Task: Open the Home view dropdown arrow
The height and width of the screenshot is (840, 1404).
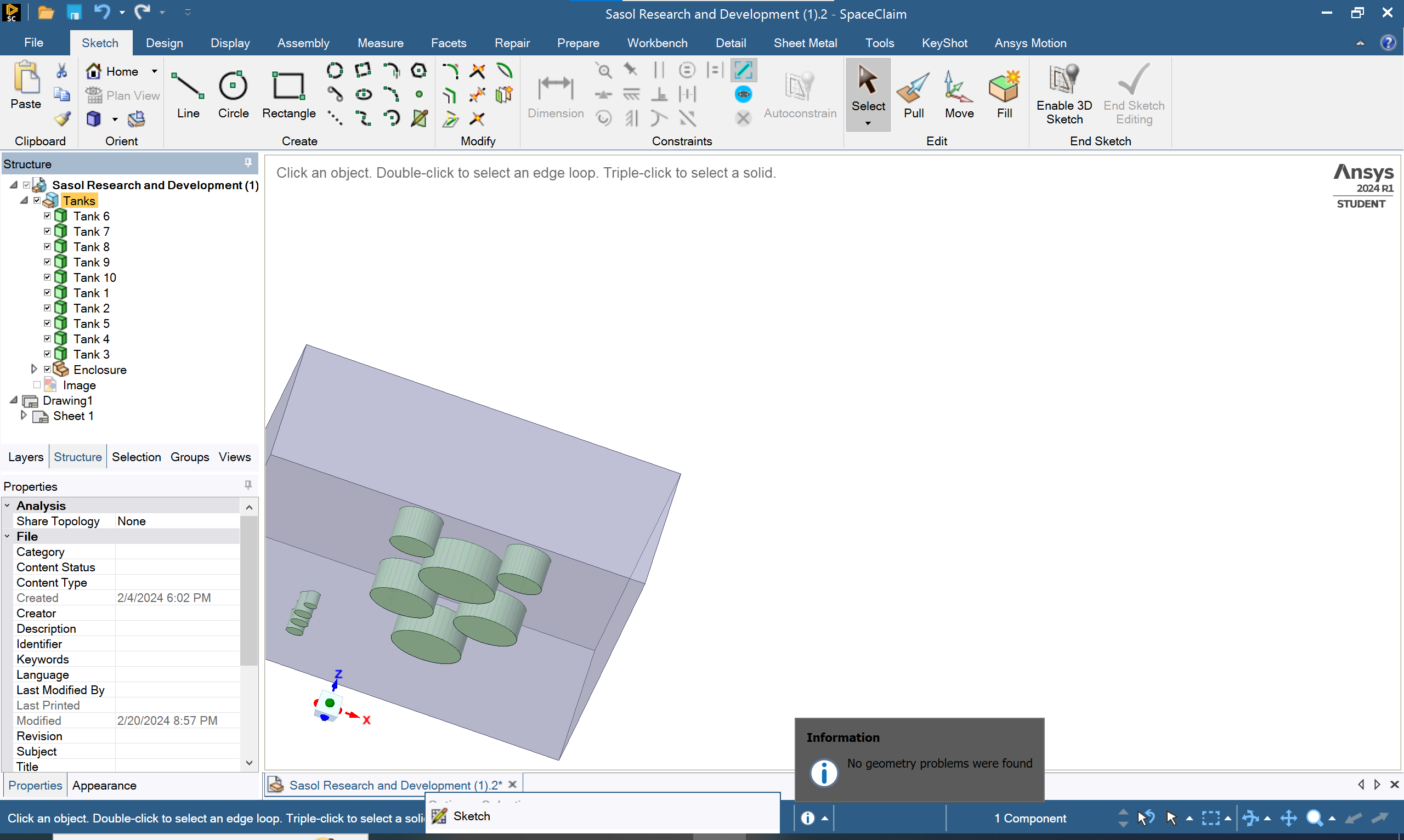Action: coord(154,71)
